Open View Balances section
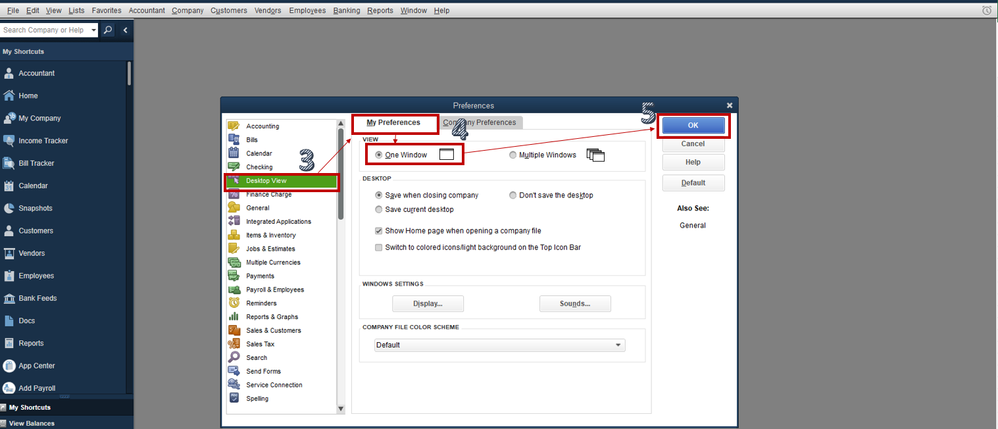 click(x=31, y=423)
